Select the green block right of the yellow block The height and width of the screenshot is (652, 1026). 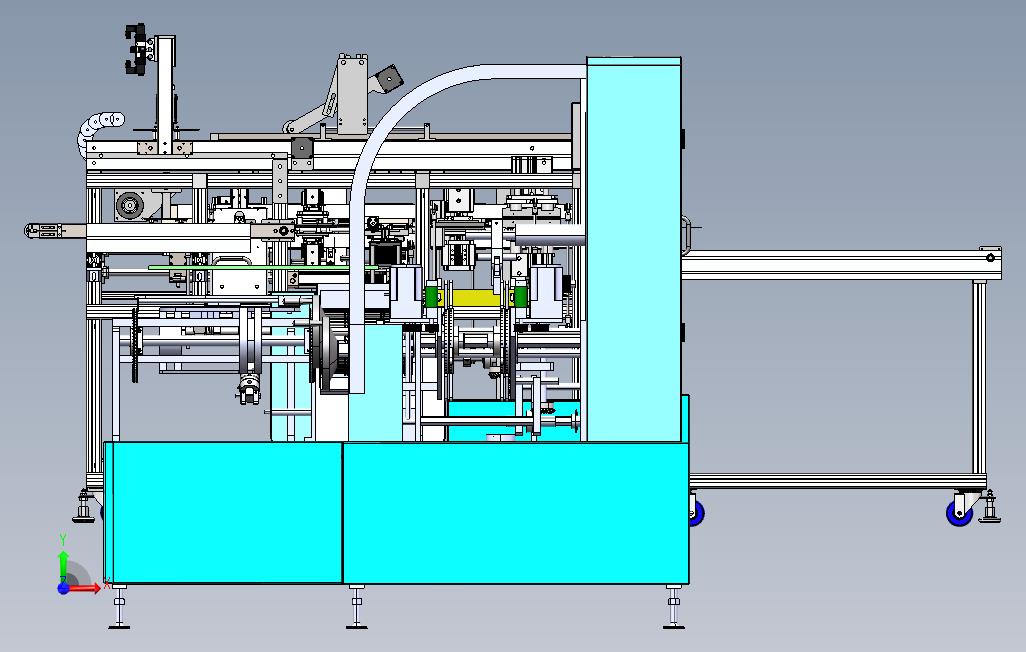[521, 296]
